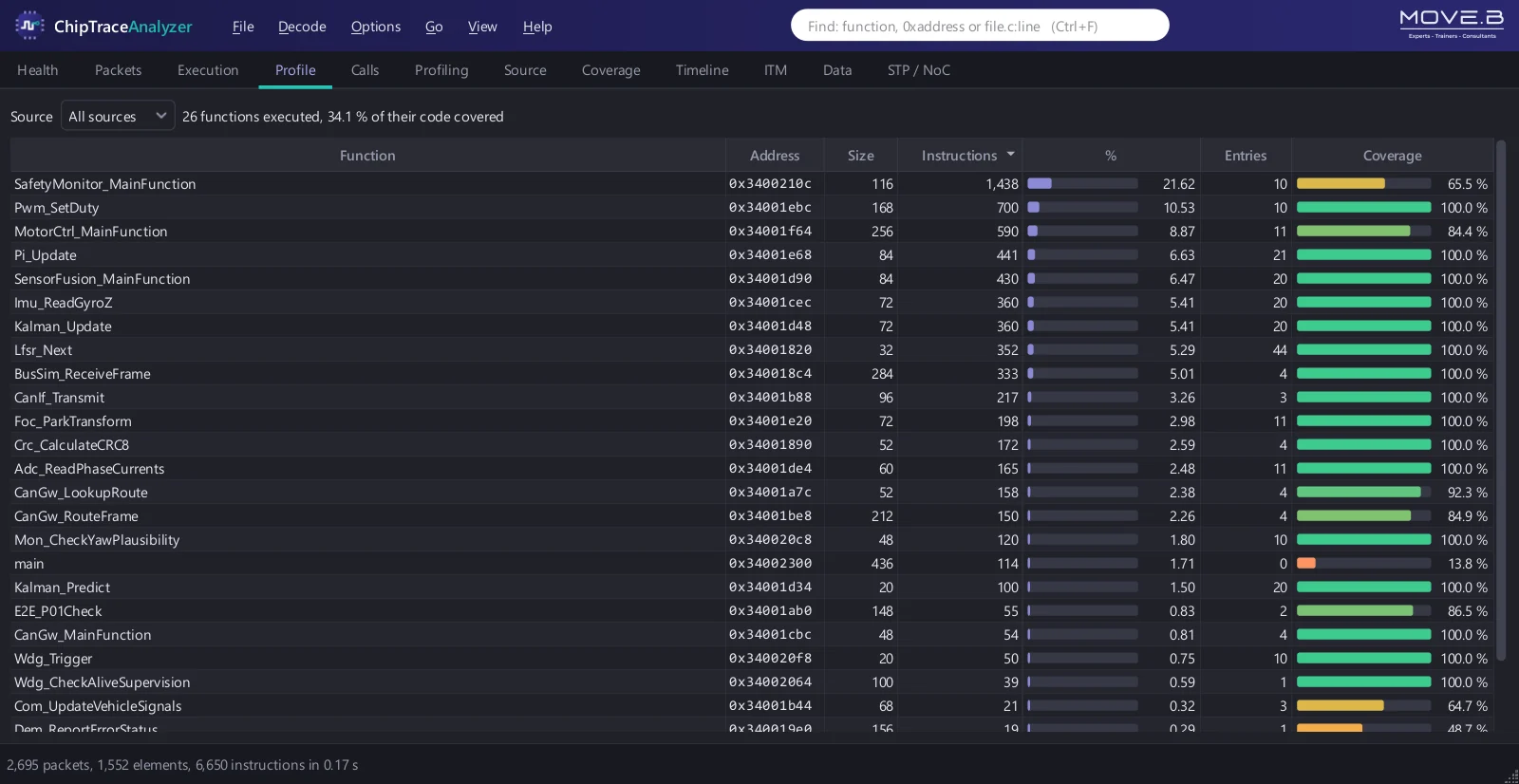Select the Pwm_SetDuty function row
Viewport: 1519px width, 784px height.
[x=751, y=208]
